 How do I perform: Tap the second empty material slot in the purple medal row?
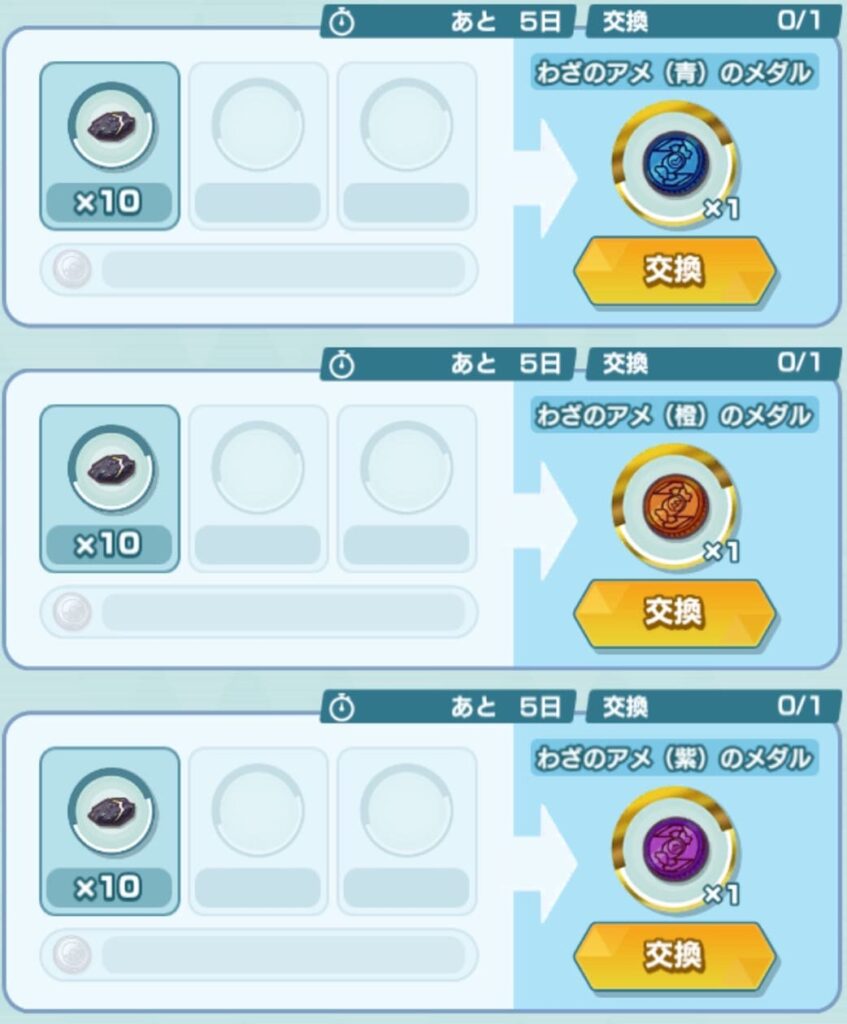[258, 831]
